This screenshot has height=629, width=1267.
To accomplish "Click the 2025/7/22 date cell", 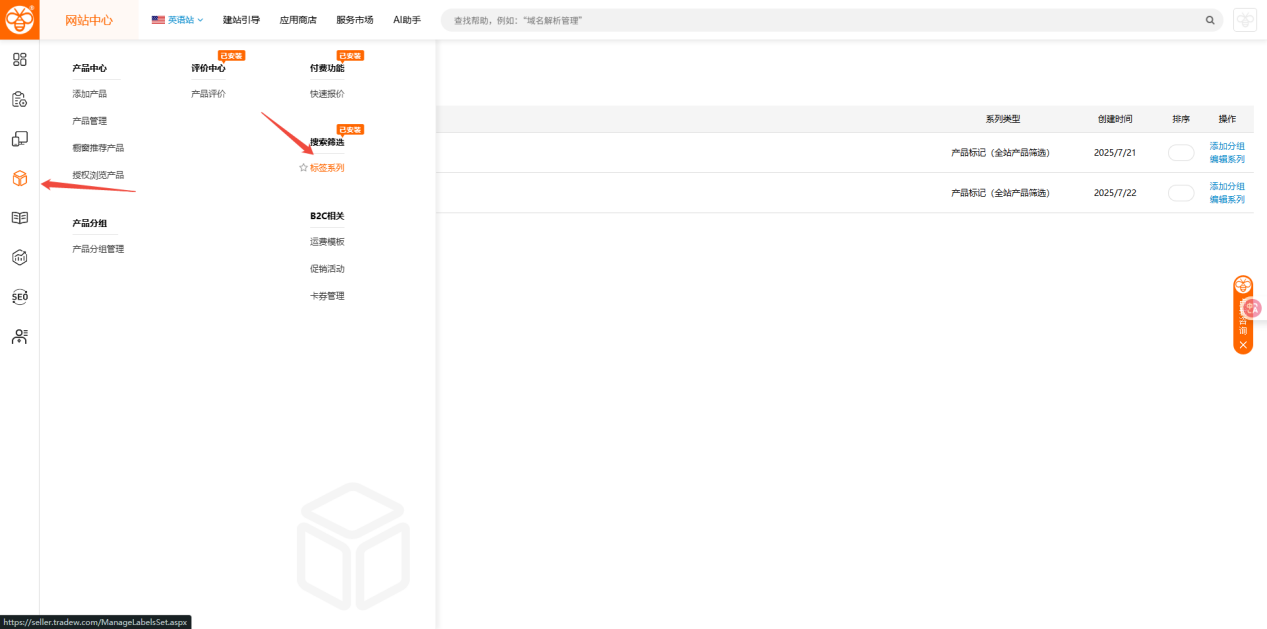I will coord(1115,193).
